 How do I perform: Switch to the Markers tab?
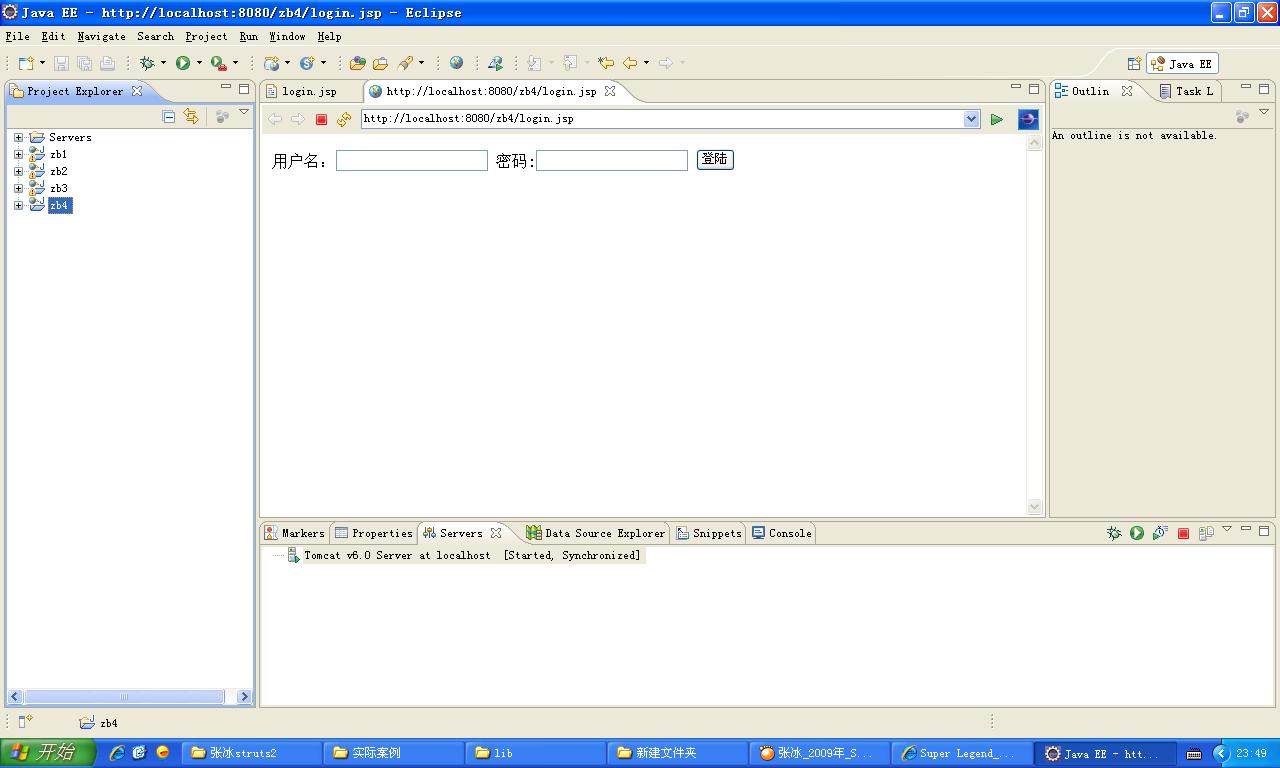[295, 533]
